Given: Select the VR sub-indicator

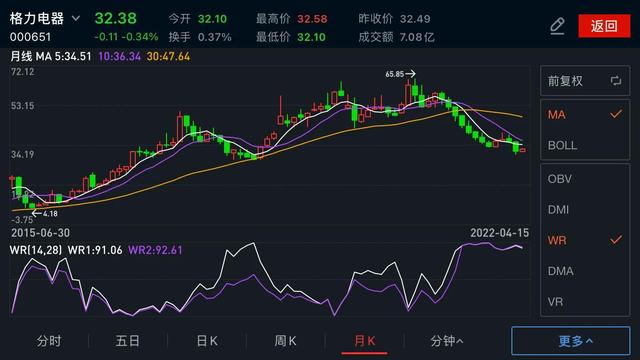Looking at the screenshot, I should tap(585, 302).
